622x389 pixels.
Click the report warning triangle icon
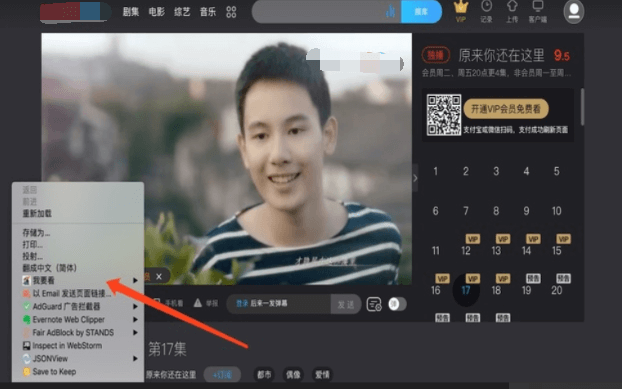tap(198, 303)
